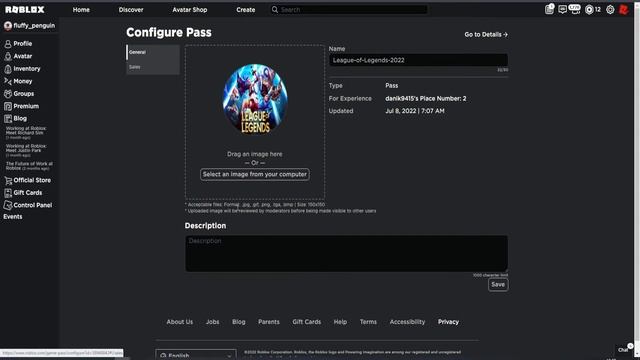640x360 pixels.
Task: Click the Control Panel icon in sidebar
Action: (8, 205)
